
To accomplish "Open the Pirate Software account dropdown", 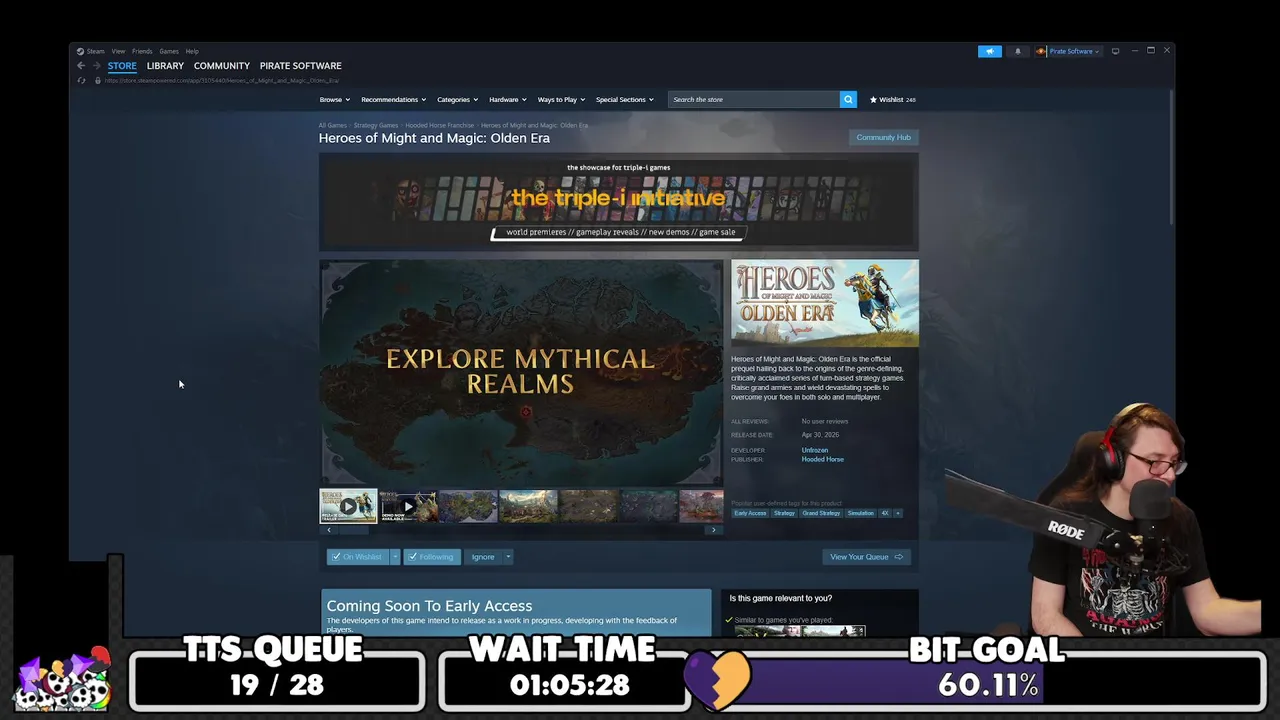I will 1068,51.
